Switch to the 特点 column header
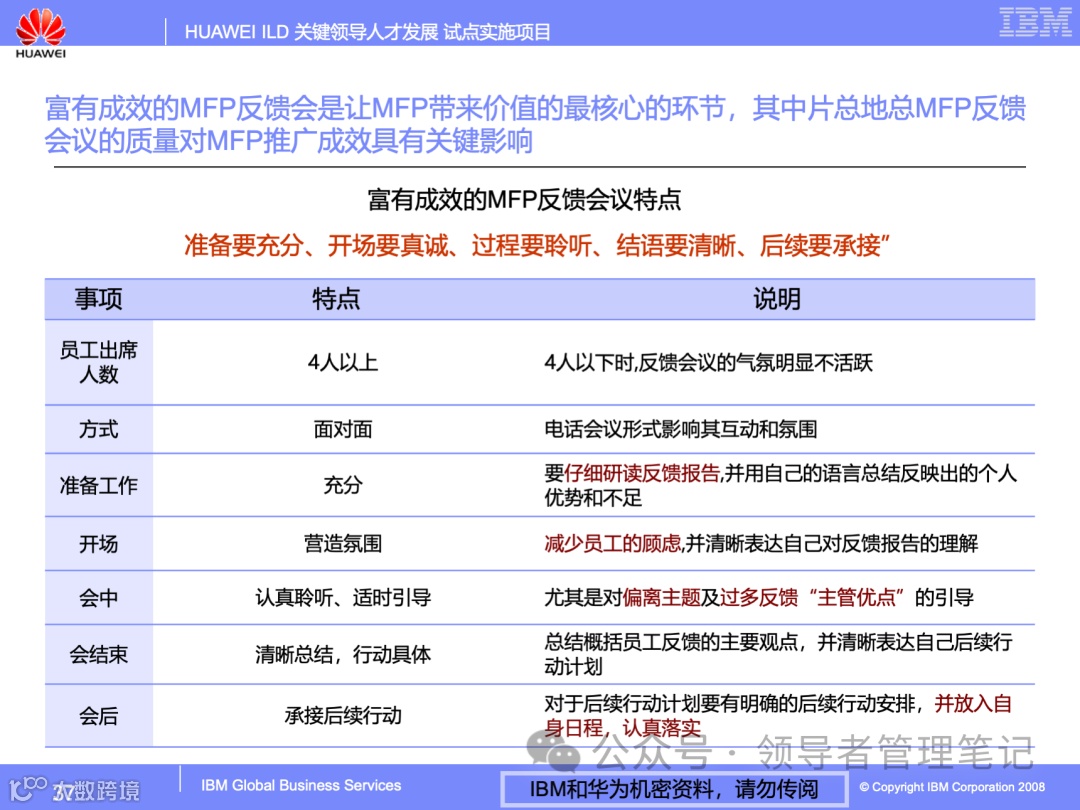The width and height of the screenshot is (1080, 810). click(x=335, y=298)
